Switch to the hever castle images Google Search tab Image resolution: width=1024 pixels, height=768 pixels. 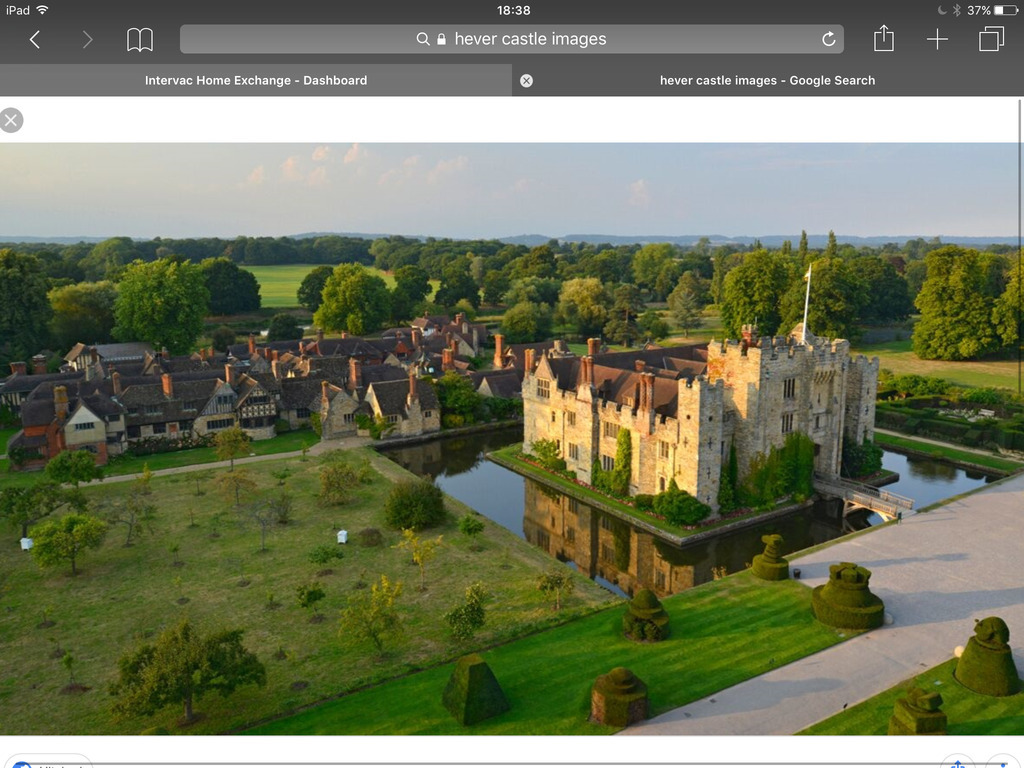767,80
